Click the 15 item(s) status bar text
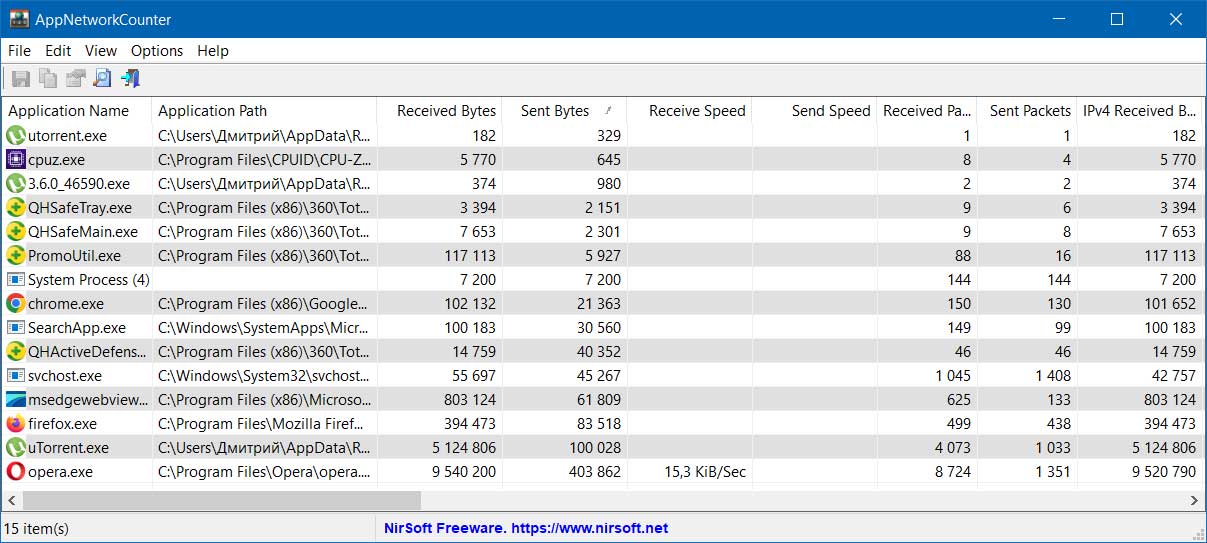1207x543 pixels. coord(36,528)
